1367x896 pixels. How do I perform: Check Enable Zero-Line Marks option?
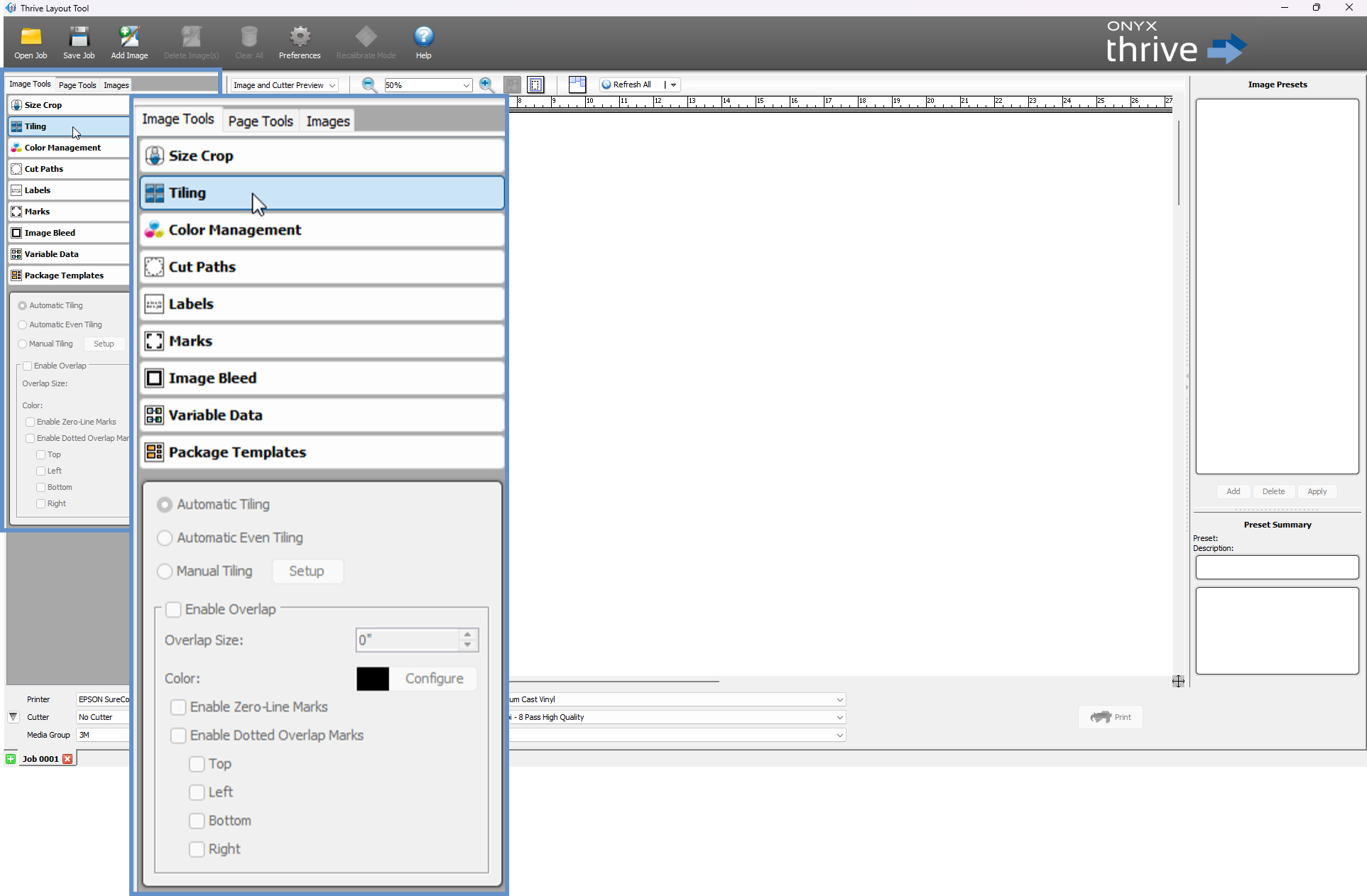178,707
